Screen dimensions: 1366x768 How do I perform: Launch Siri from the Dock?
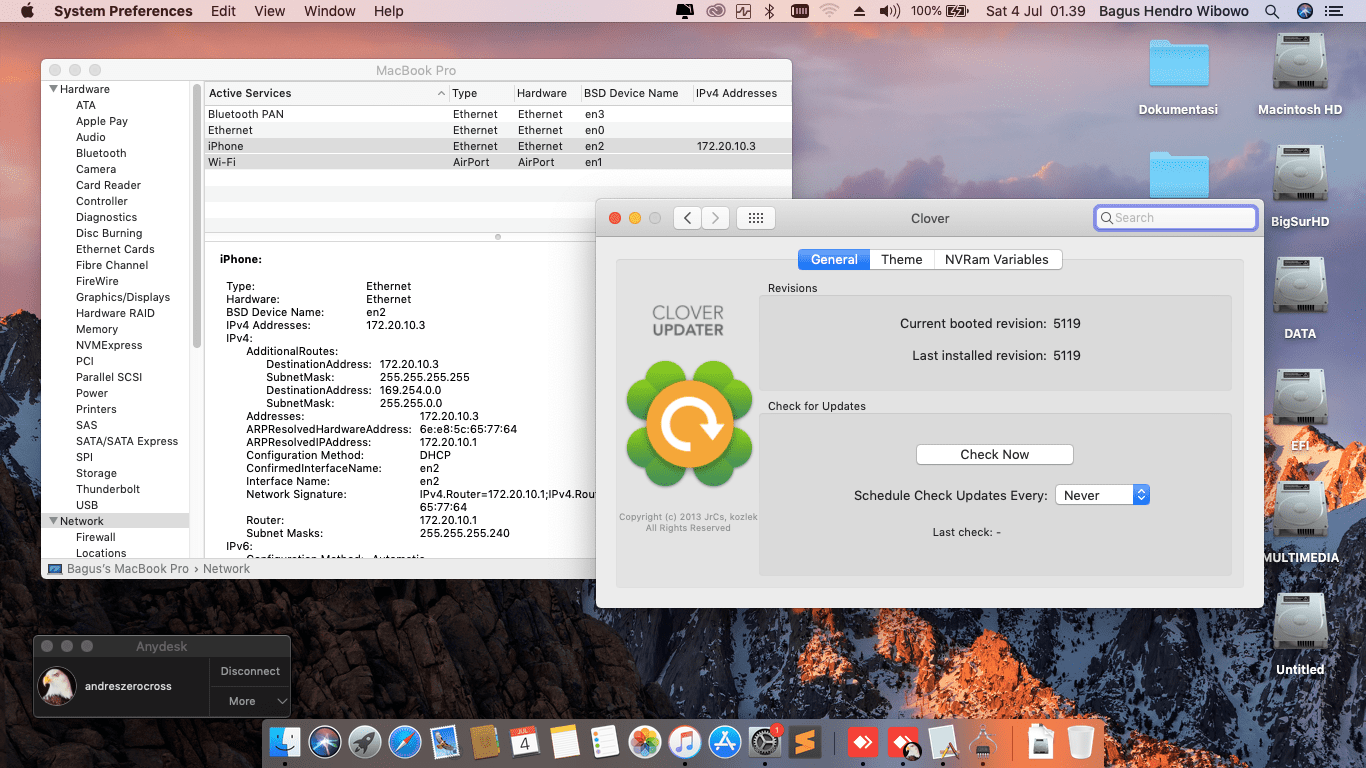325,742
